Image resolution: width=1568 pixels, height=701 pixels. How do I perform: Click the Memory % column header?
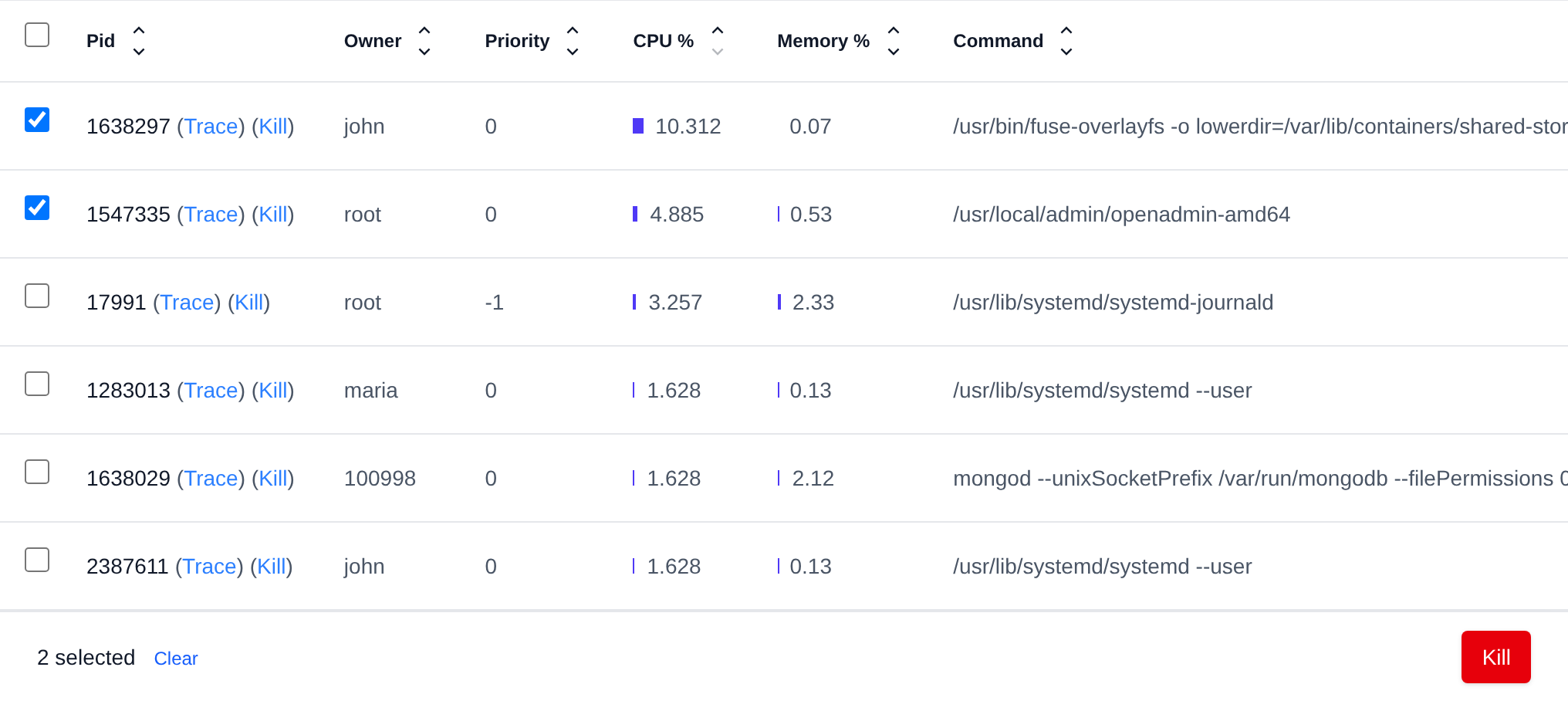(x=823, y=41)
